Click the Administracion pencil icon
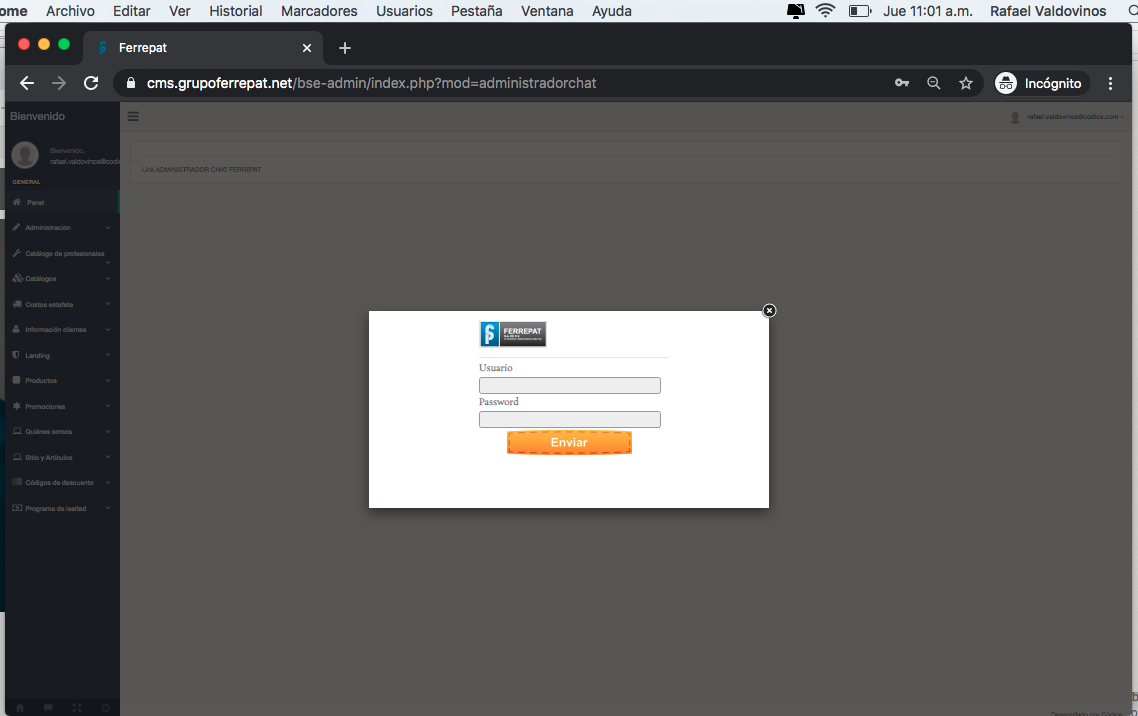 click(x=17, y=227)
